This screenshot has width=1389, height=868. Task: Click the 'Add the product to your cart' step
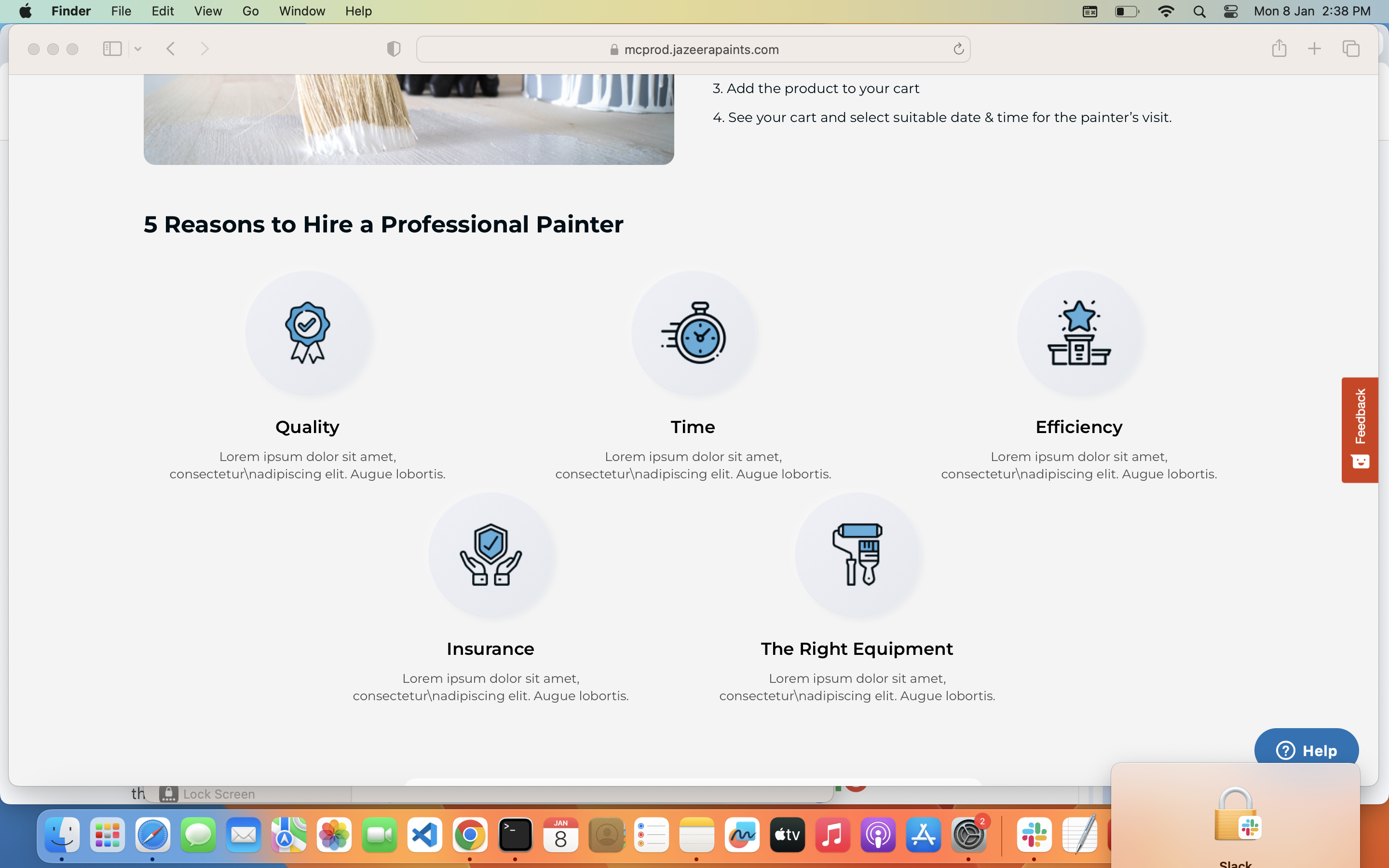(x=816, y=88)
